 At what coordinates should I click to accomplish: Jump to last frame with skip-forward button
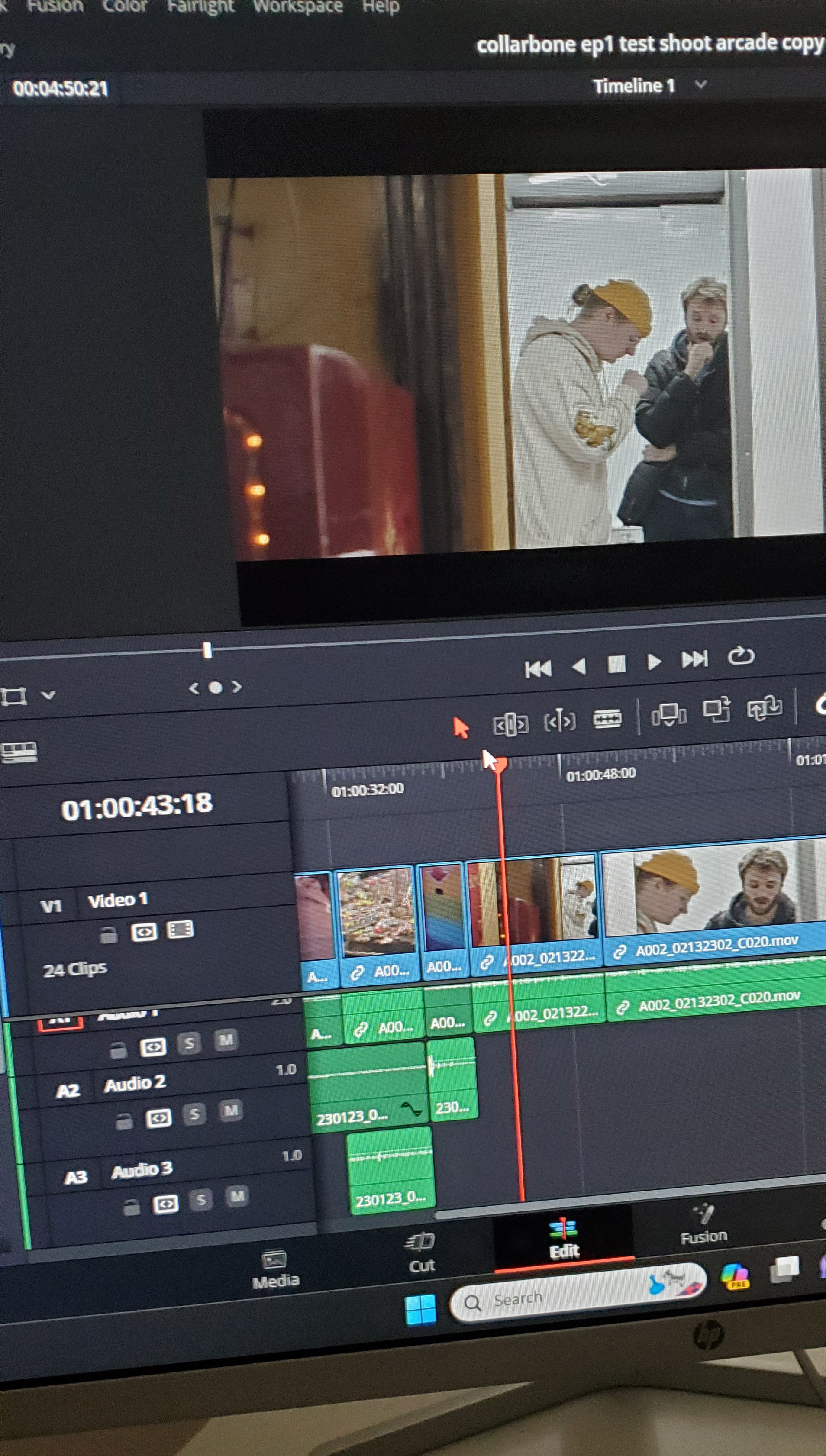(x=694, y=659)
